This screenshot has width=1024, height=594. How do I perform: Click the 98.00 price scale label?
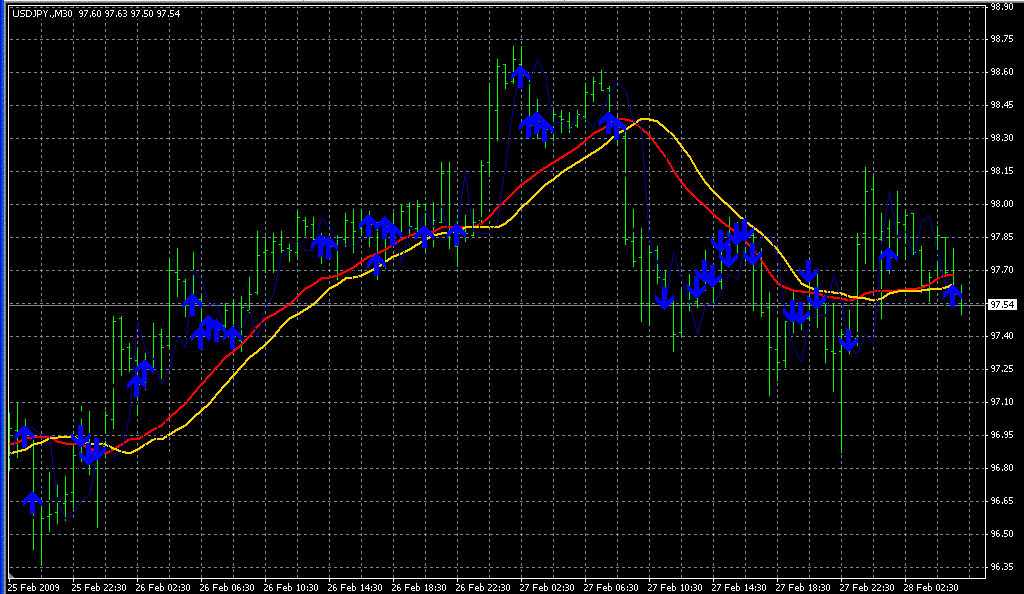click(x=1001, y=204)
